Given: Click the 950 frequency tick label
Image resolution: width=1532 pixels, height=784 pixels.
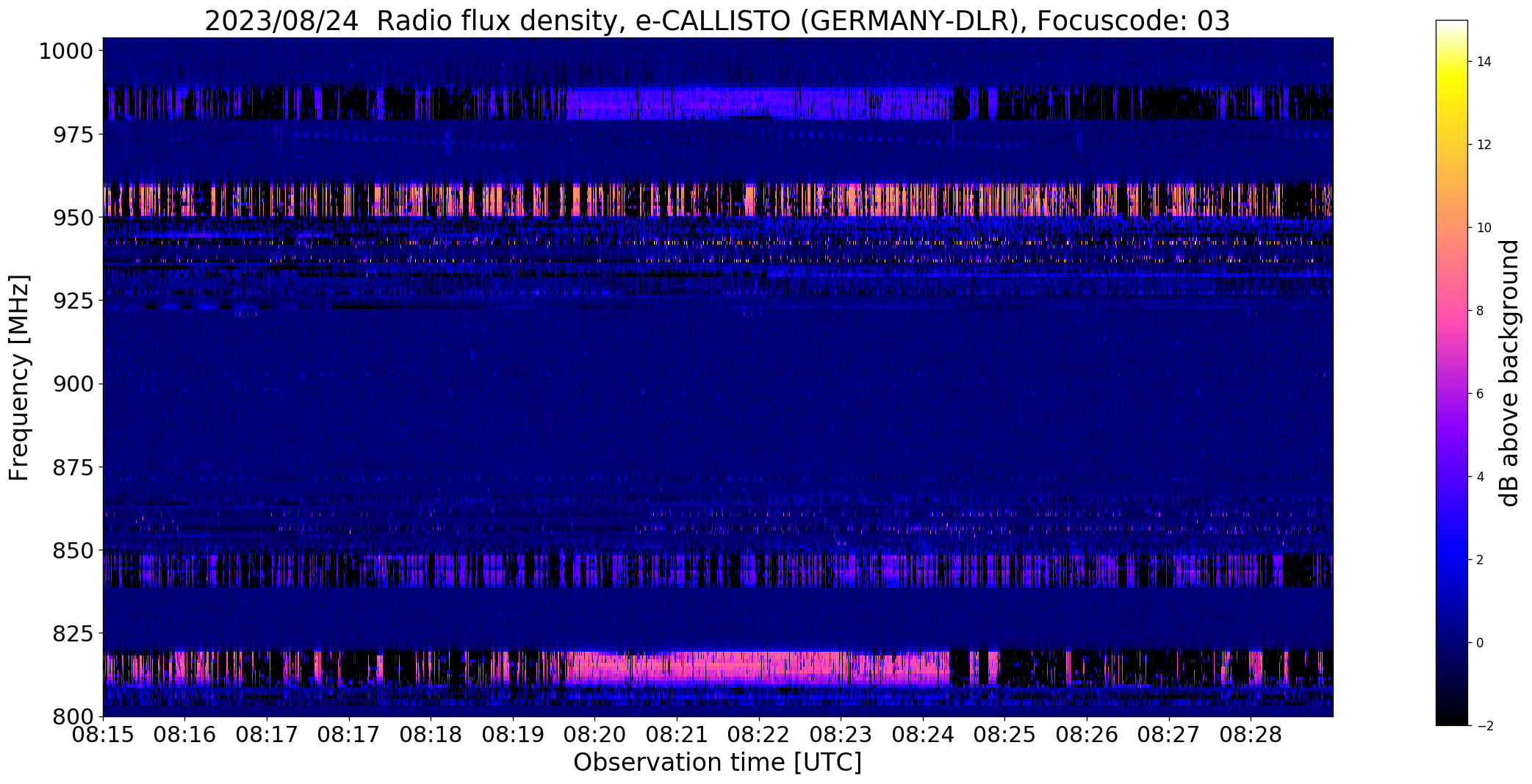Looking at the screenshot, I should [x=73, y=218].
